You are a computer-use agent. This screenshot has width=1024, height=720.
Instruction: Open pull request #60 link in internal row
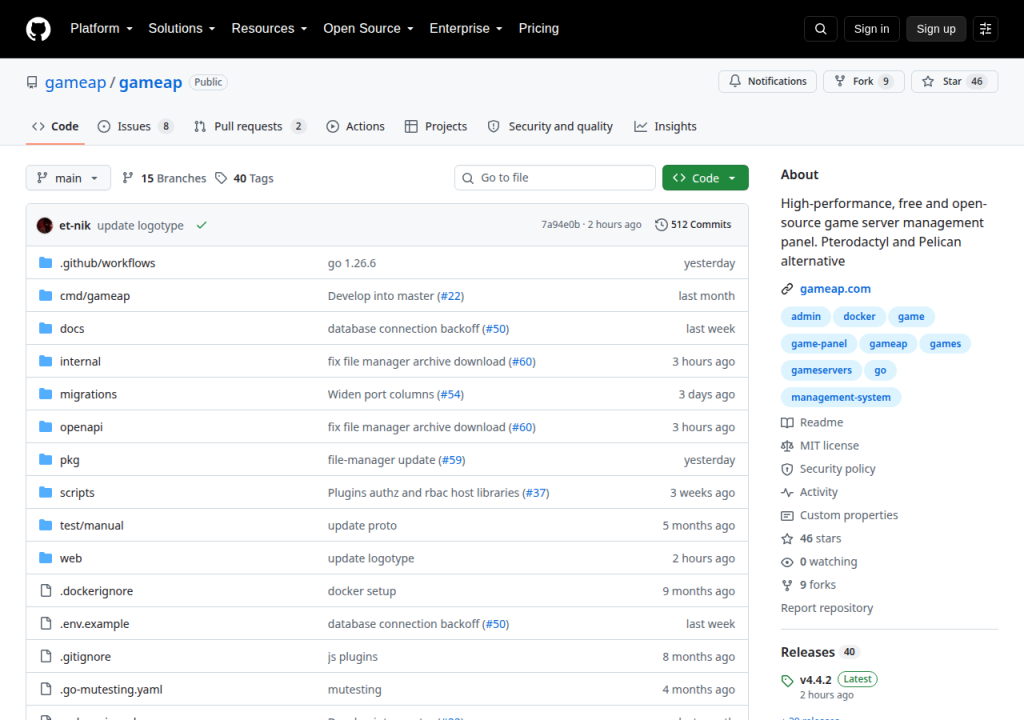[522, 361]
